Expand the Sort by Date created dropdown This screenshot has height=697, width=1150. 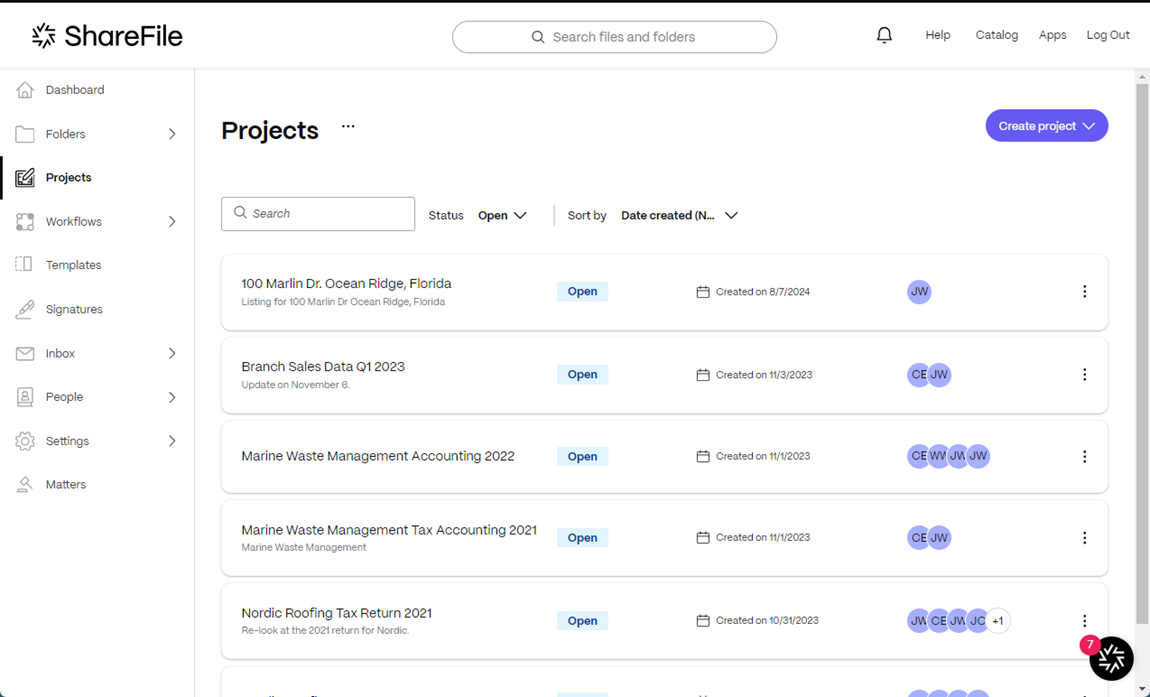pyautogui.click(x=680, y=215)
